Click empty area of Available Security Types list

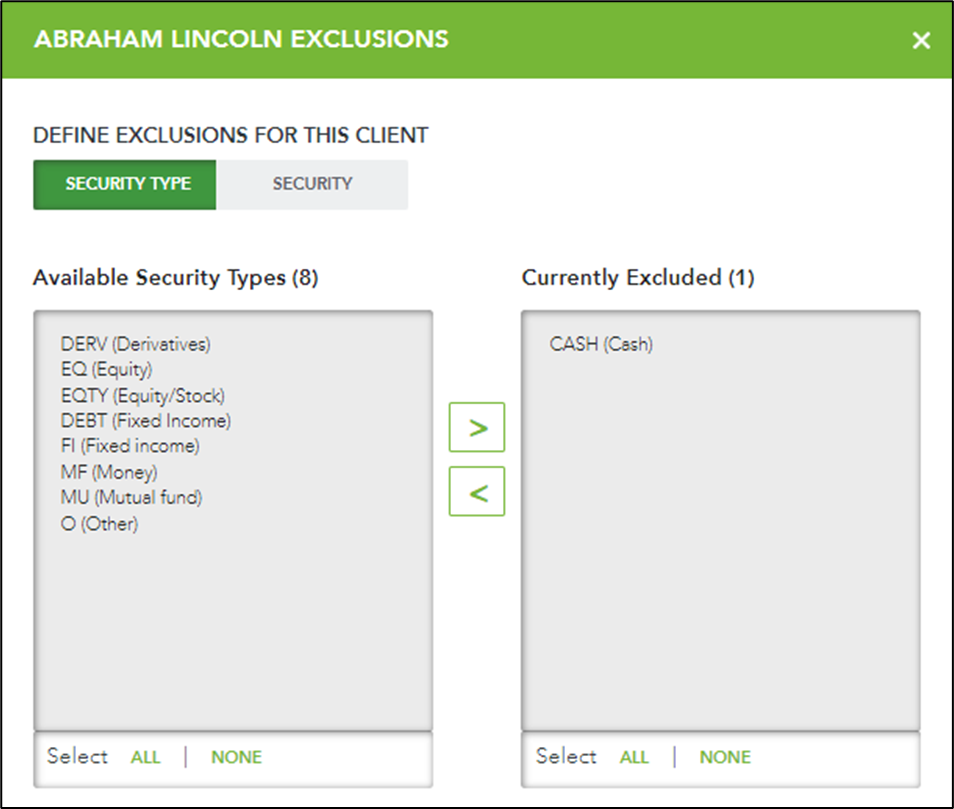click(233, 633)
